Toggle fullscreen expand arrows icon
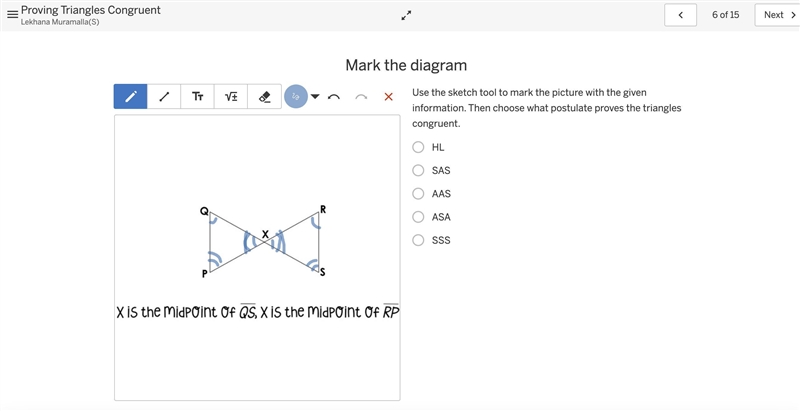This screenshot has width=800, height=411. click(x=406, y=15)
